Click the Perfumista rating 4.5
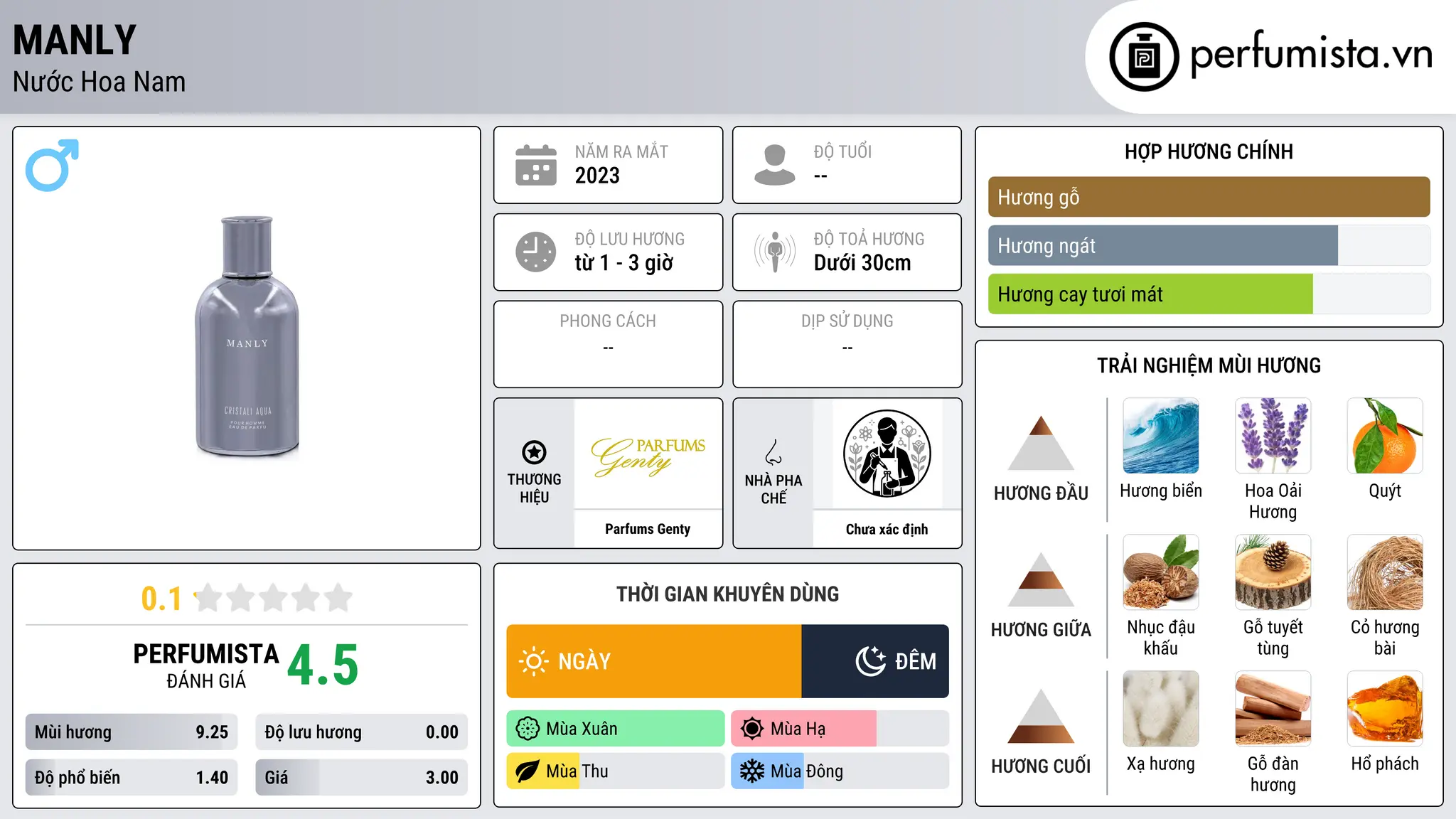The height and width of the screenshot is (819, 1456). (x=323, y=665)
